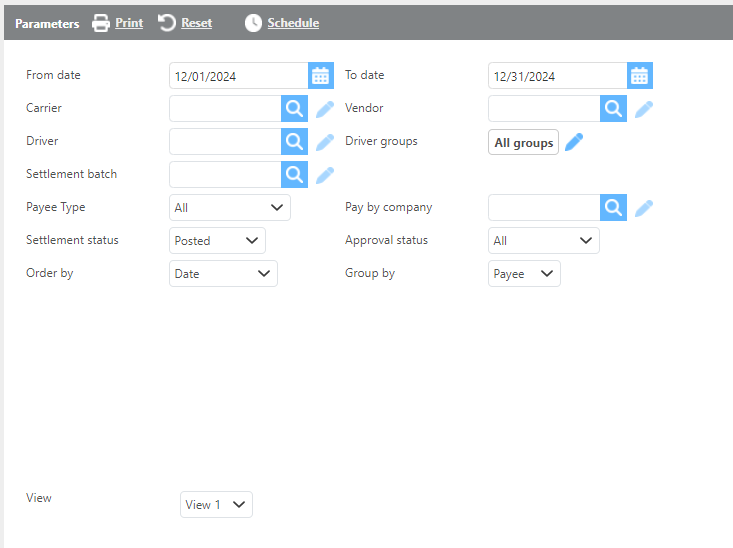The height and width of the screenshot is (548, 733).
Task: Click the Pay by company search icon
Action: click(613, 208)
